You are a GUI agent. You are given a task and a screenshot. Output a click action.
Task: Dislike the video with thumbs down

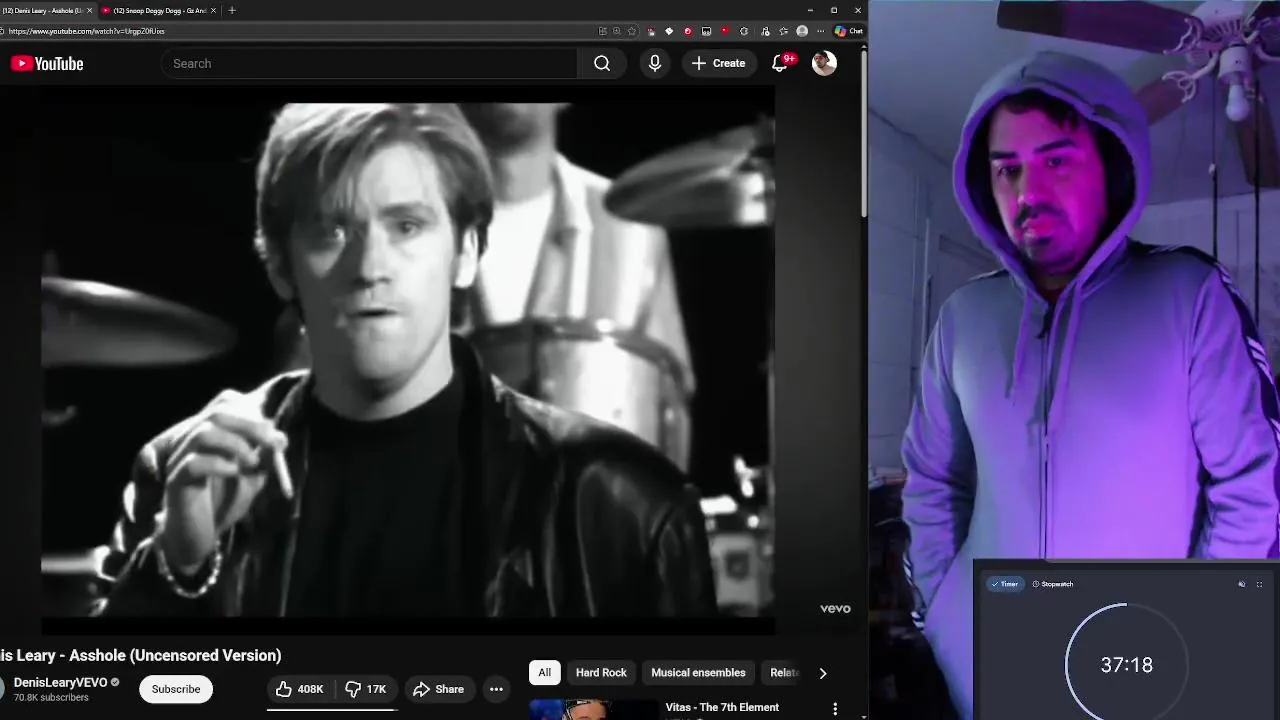(x=365, y=689)
